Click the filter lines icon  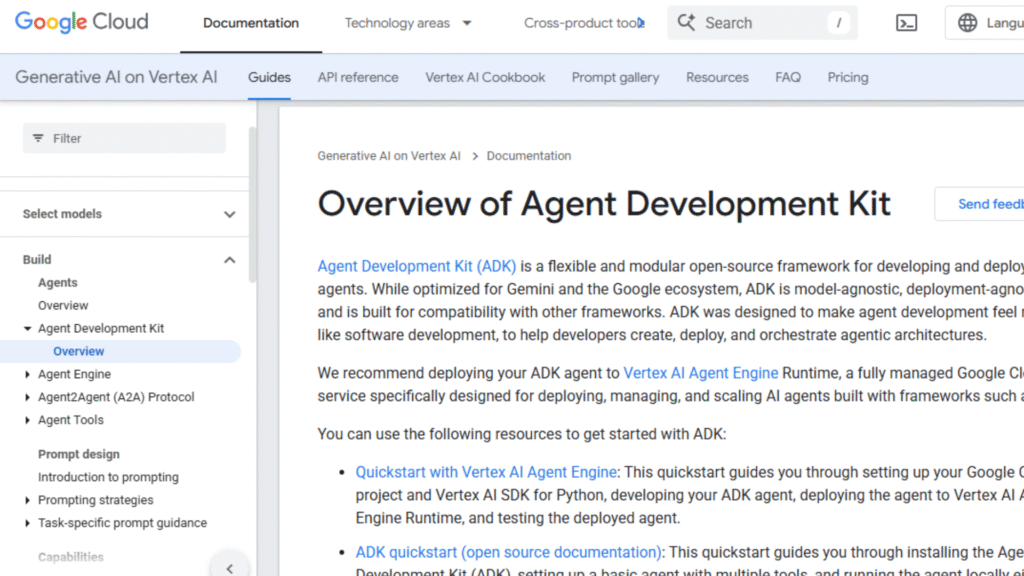[38, 138]
